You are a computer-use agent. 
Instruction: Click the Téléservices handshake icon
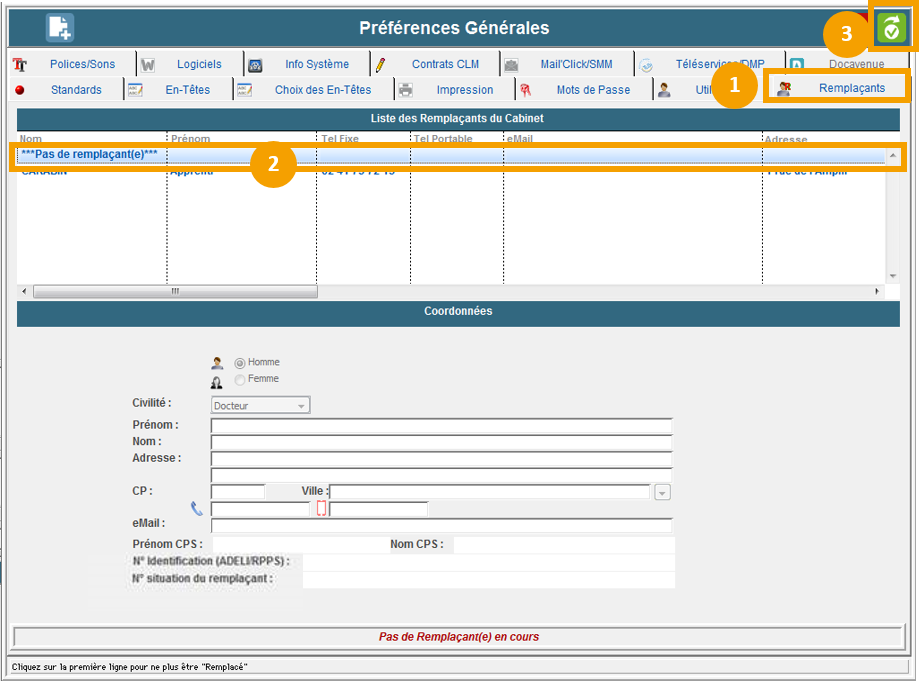click(x=646, y=66)
